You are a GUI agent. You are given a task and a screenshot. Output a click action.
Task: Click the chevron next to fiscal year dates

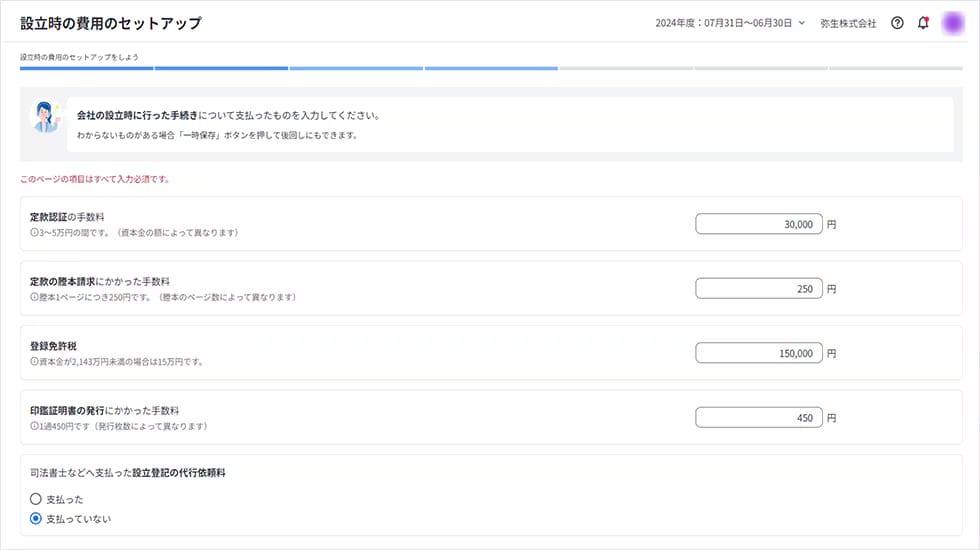801,23
